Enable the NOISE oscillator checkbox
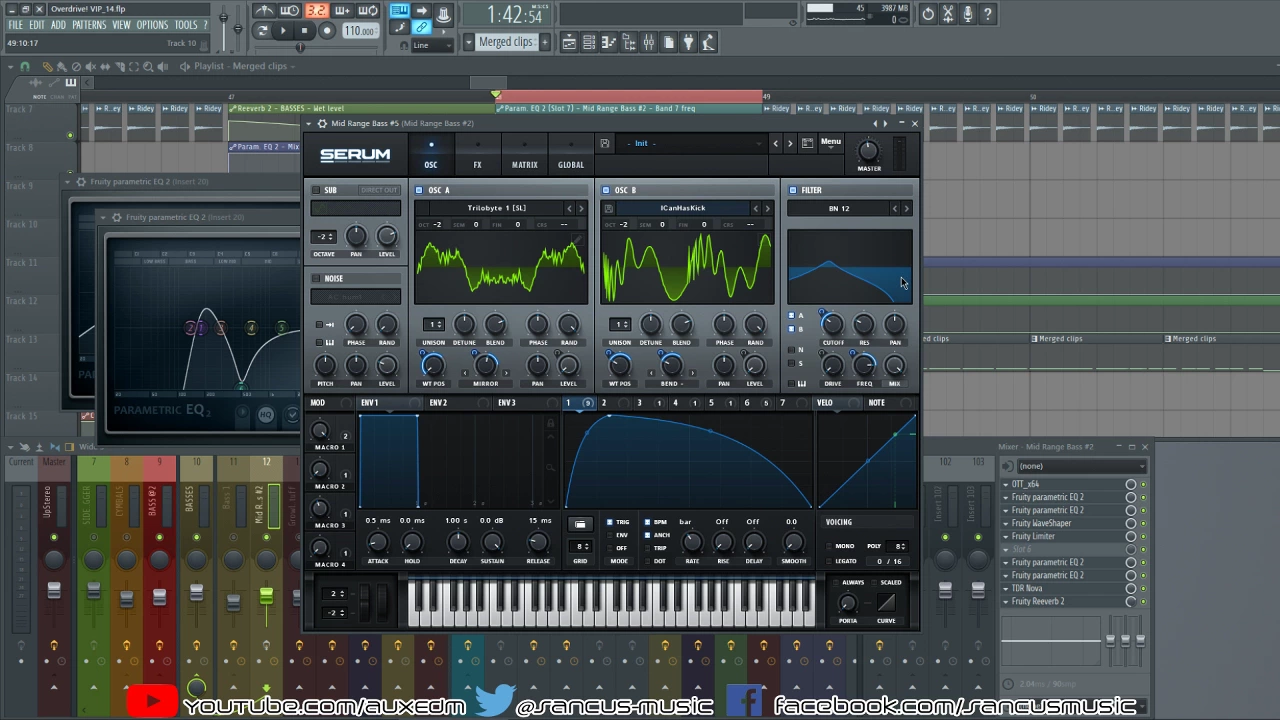This screenshot has width=1280, height=720. 316,279
